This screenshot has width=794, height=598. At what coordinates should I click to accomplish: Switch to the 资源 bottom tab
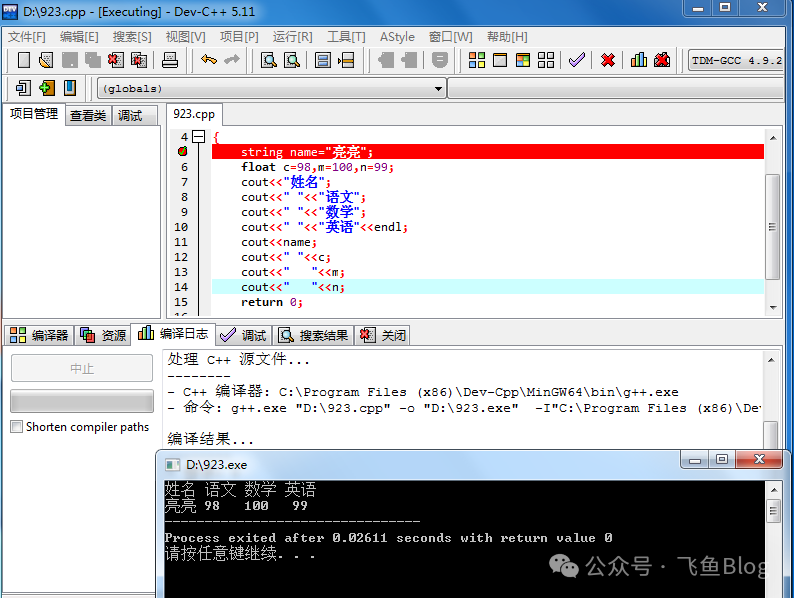[x=103, y=335]
